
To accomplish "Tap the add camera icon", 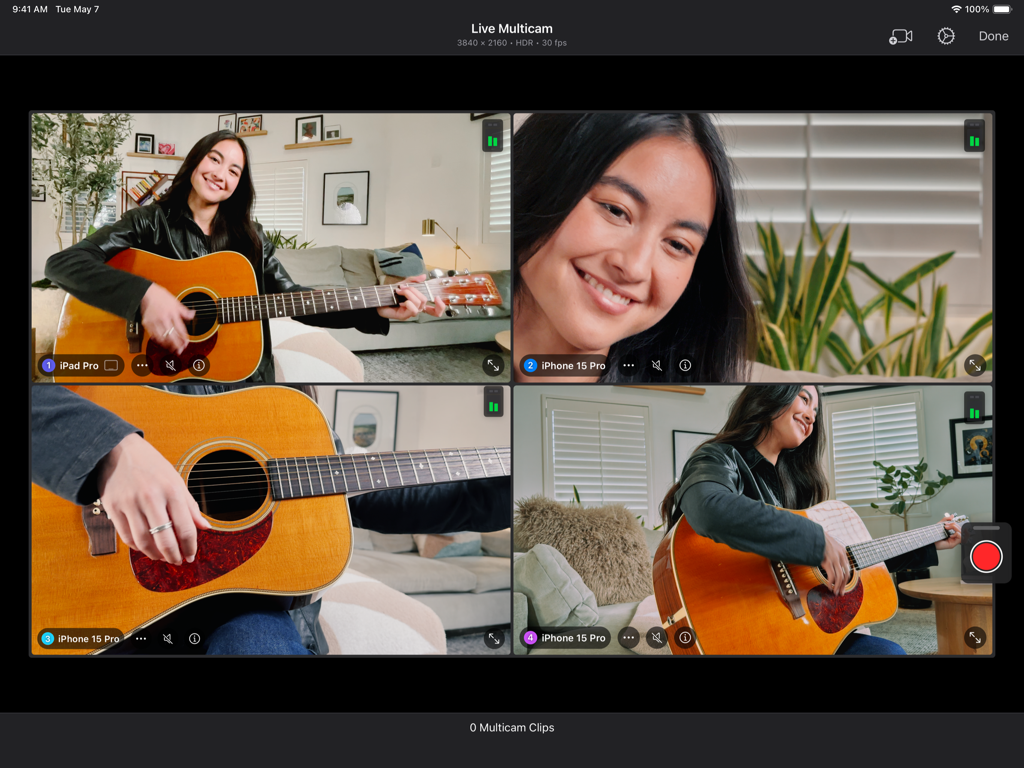I will tap(901, 36).
